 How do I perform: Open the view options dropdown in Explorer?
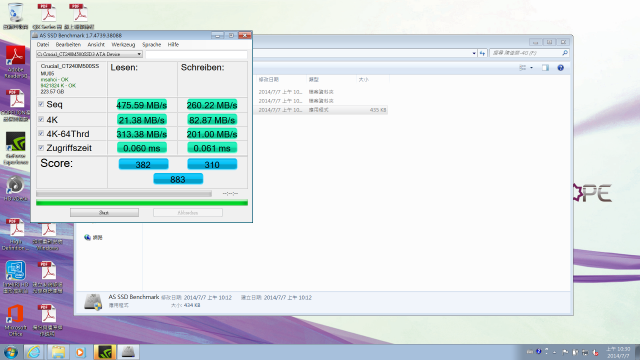pyautogui.click(x=531, y=68)
